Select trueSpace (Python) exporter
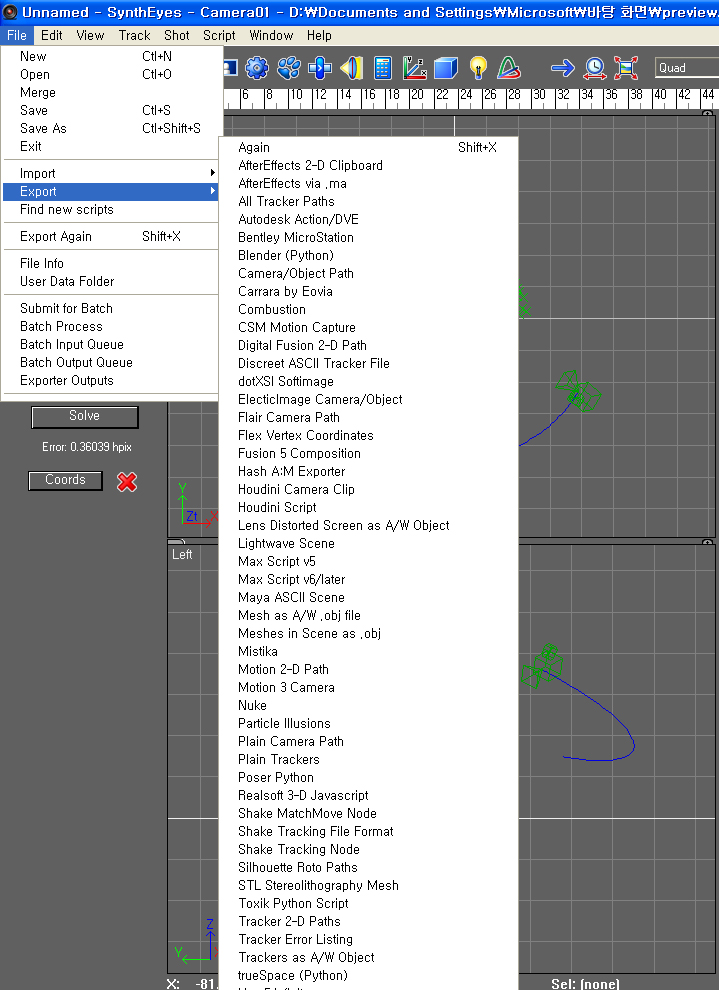Viewport: 719px width, 990px height. tap(368, 975)
